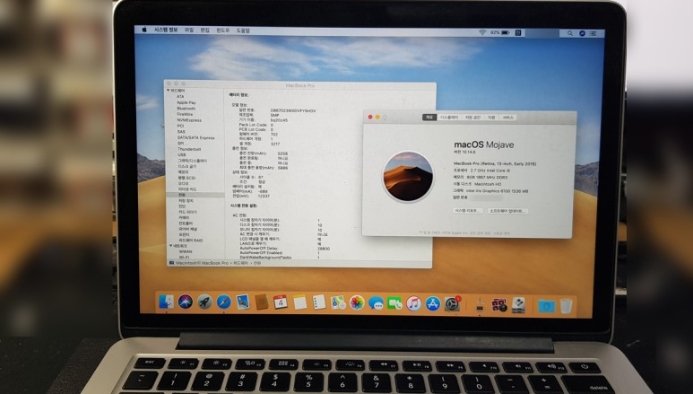Image resolution: width=693 pixels, height=394 pixels.
Task: Open the Mail stamp icon in Dock
Action: [x=243, y=302]
